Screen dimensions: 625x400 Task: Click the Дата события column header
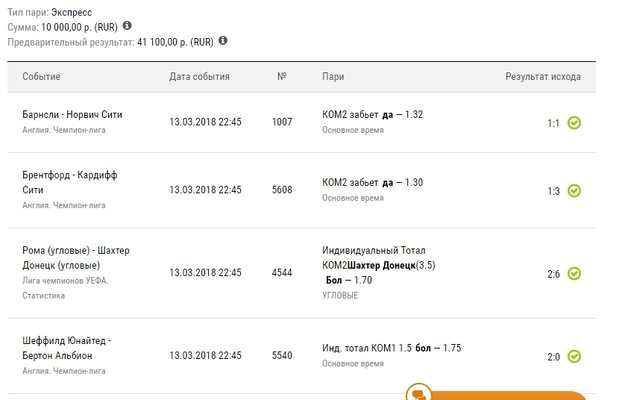click(199, 77)
